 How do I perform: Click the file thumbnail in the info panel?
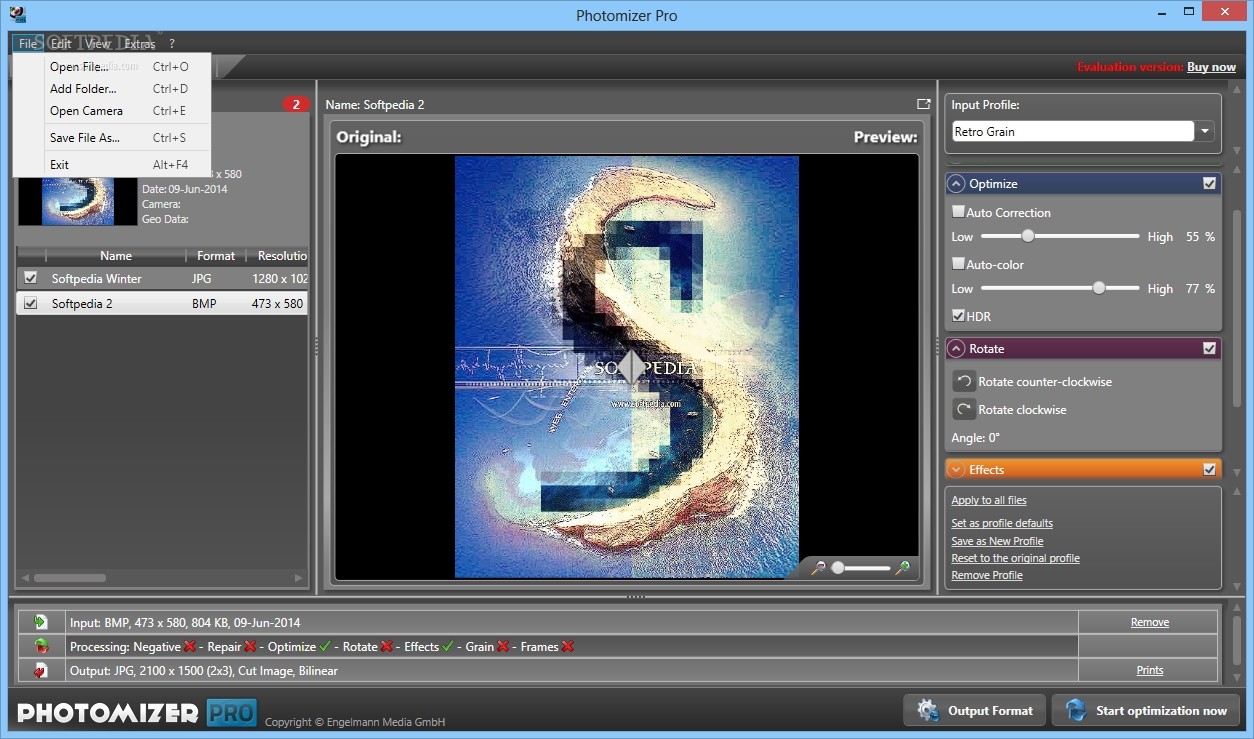(x=78, y=199)
